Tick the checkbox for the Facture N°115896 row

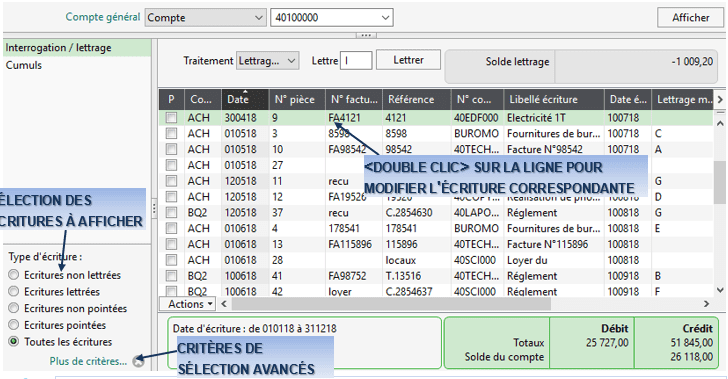point(171,244)
